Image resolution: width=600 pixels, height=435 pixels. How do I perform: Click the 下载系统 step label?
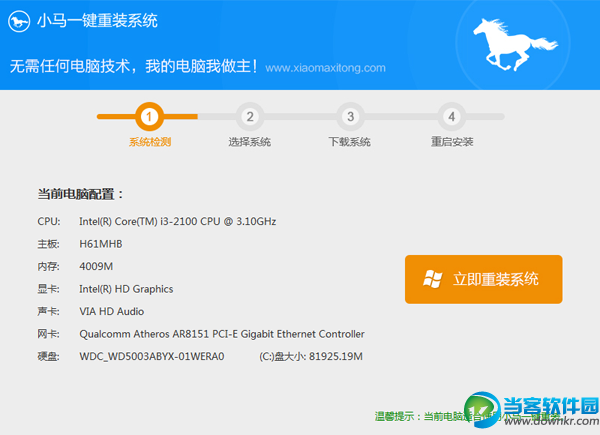350,142
